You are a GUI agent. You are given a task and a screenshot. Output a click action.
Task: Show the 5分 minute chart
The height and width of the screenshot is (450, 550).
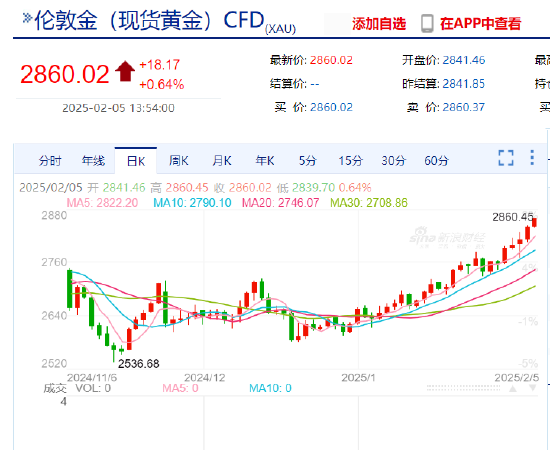[308, 161]
